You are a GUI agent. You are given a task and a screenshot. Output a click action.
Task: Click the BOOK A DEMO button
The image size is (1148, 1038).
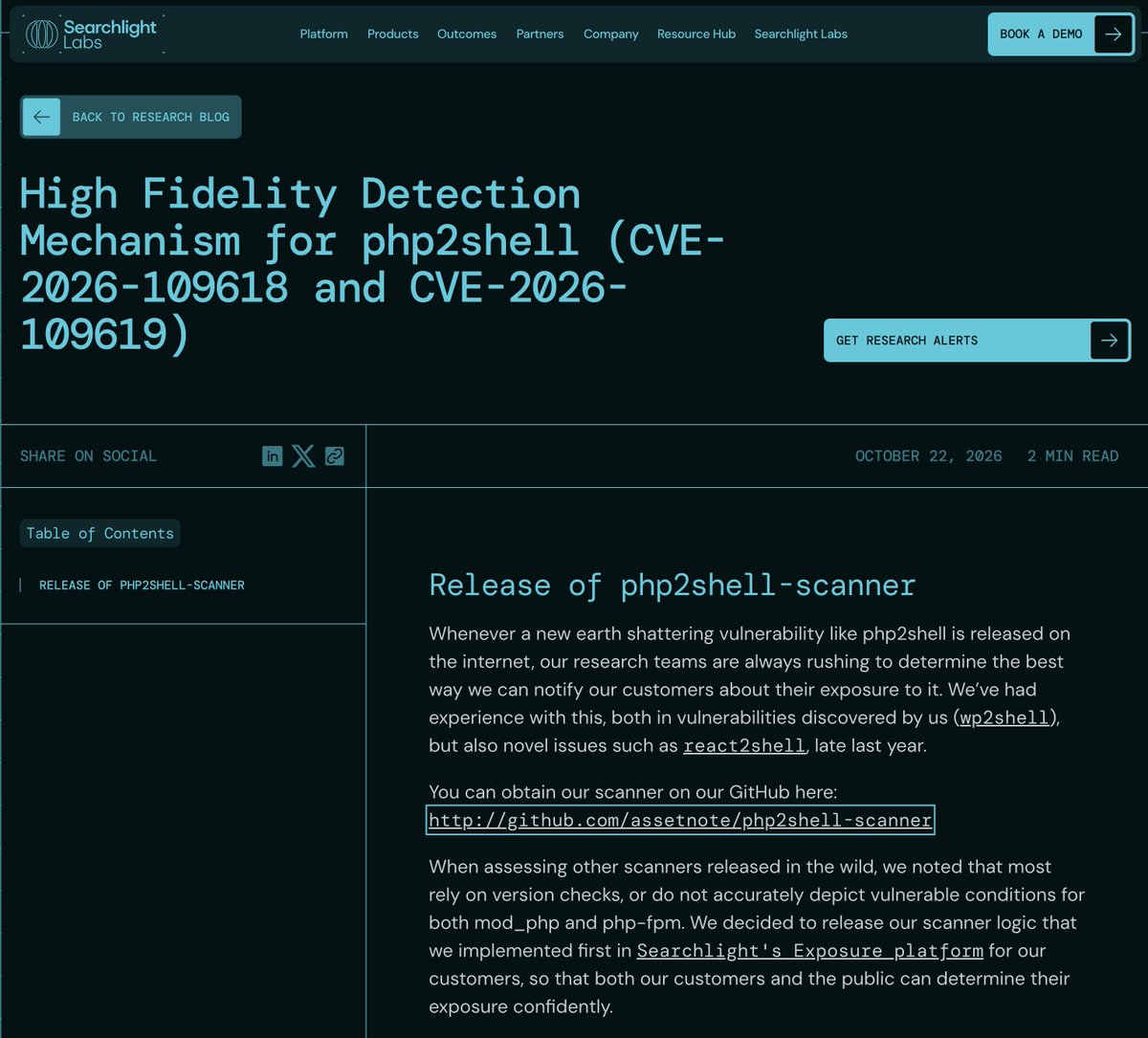coord(1061,33)
